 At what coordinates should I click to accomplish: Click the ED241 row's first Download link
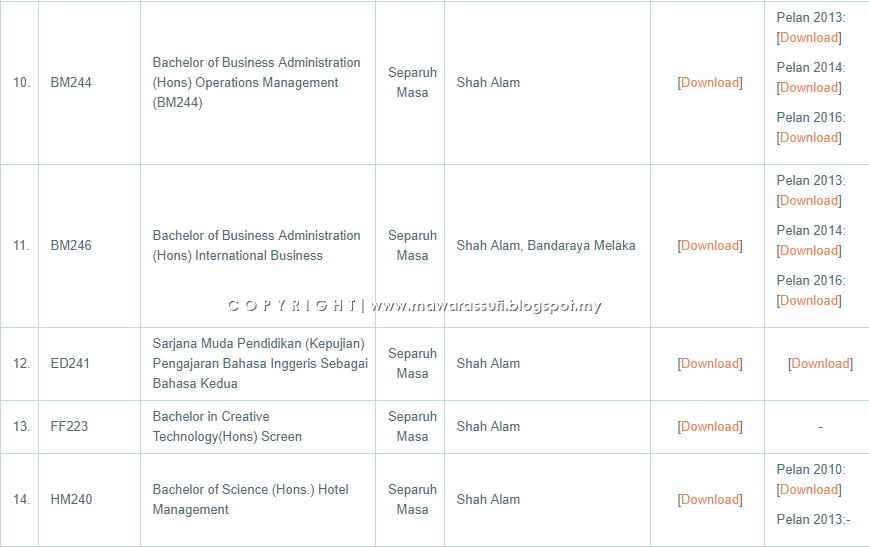coord(710,364)
